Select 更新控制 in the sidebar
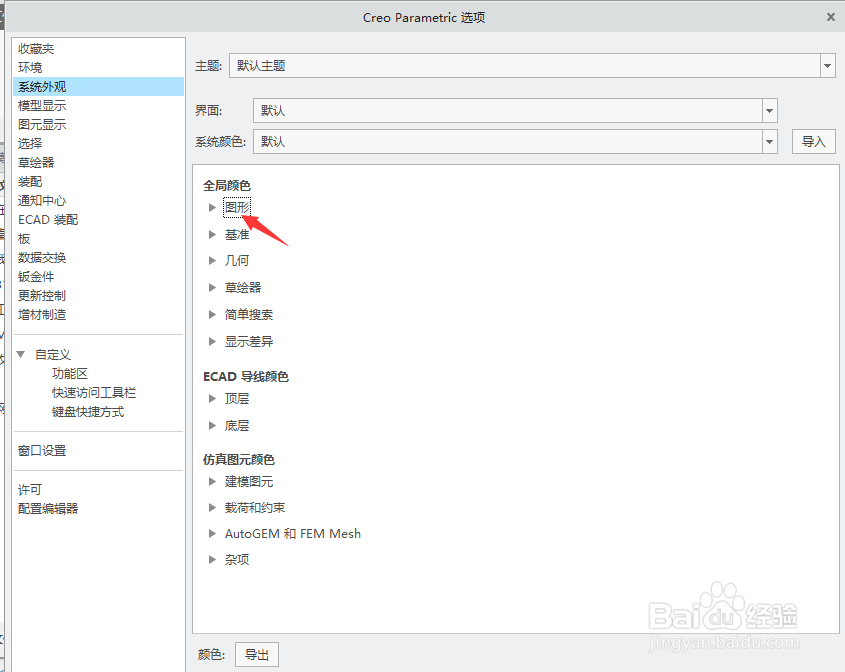Image resolution: width=845 pixels, height=672 pixels. click(42, 296)
